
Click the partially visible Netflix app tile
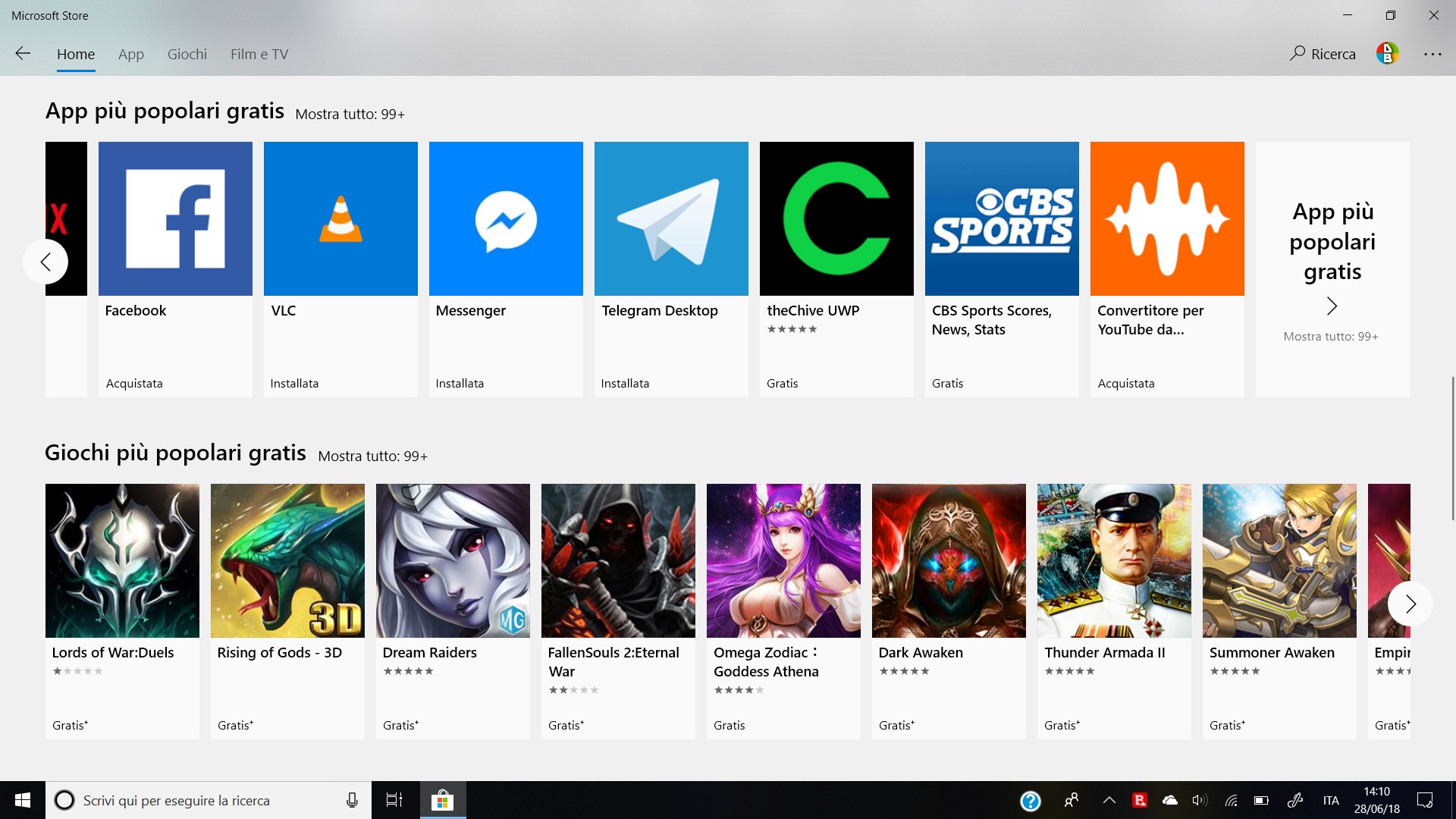pyautogui.click(x=66, y=268)
